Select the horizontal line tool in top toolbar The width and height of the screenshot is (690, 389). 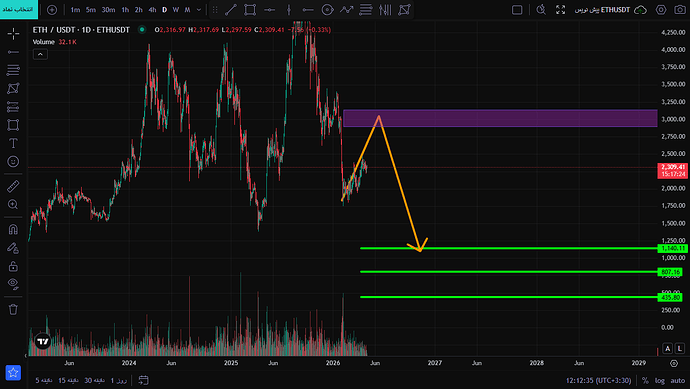click(269, 10)
